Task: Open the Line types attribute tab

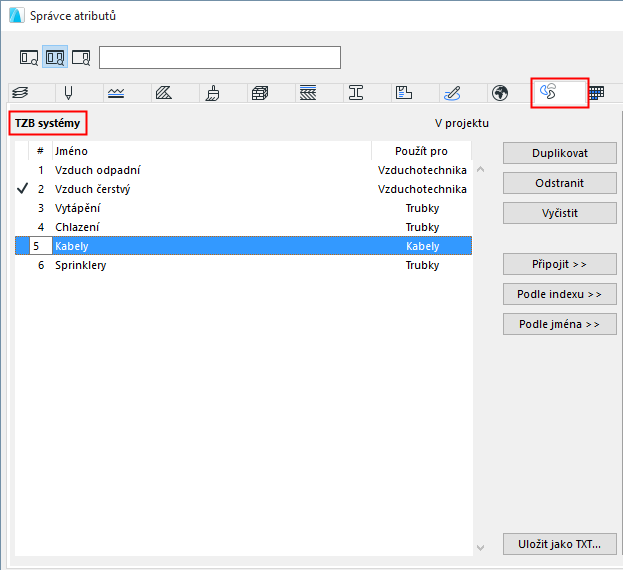Action: pos(116,93)
